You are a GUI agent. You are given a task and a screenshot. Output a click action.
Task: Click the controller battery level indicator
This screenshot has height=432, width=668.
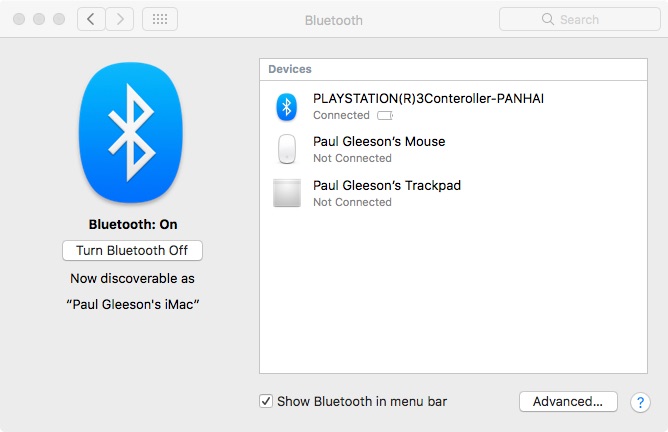coord(385,115)
